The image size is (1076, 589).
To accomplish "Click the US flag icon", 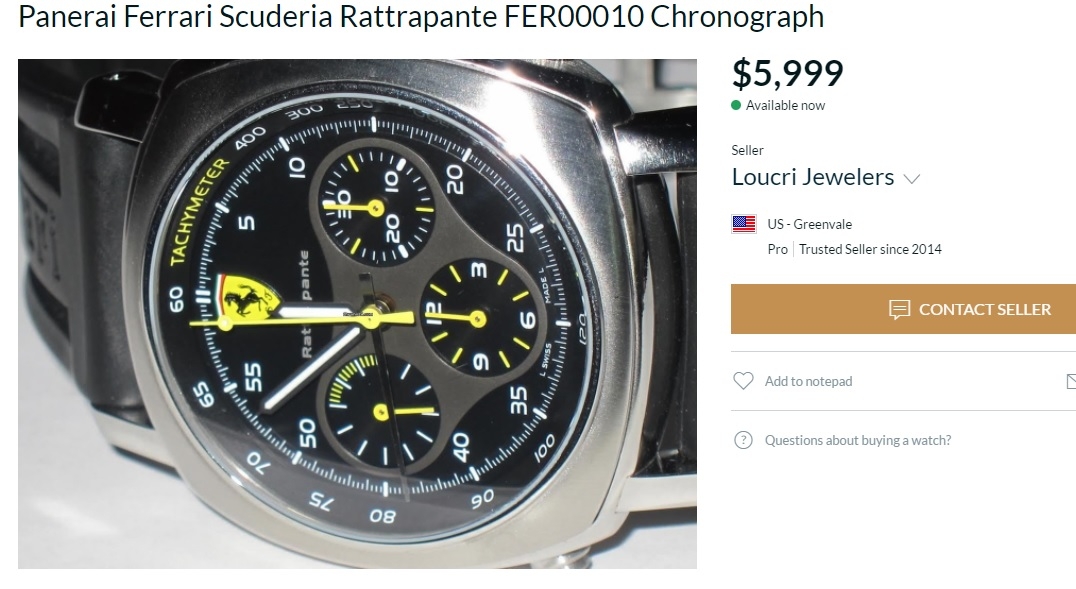I will click(x=744, y=224).
